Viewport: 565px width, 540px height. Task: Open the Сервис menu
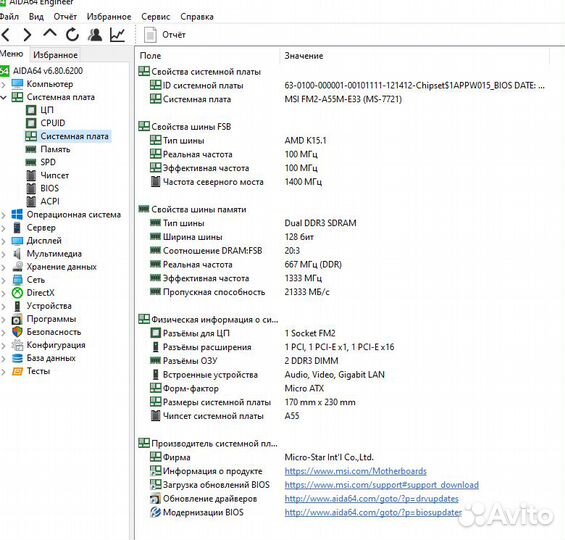point(155,17)
